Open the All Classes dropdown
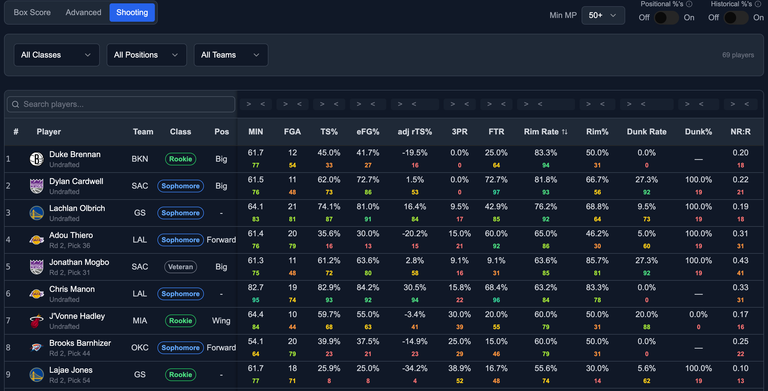This screenshot has height=391, width=768. (56, 55)
